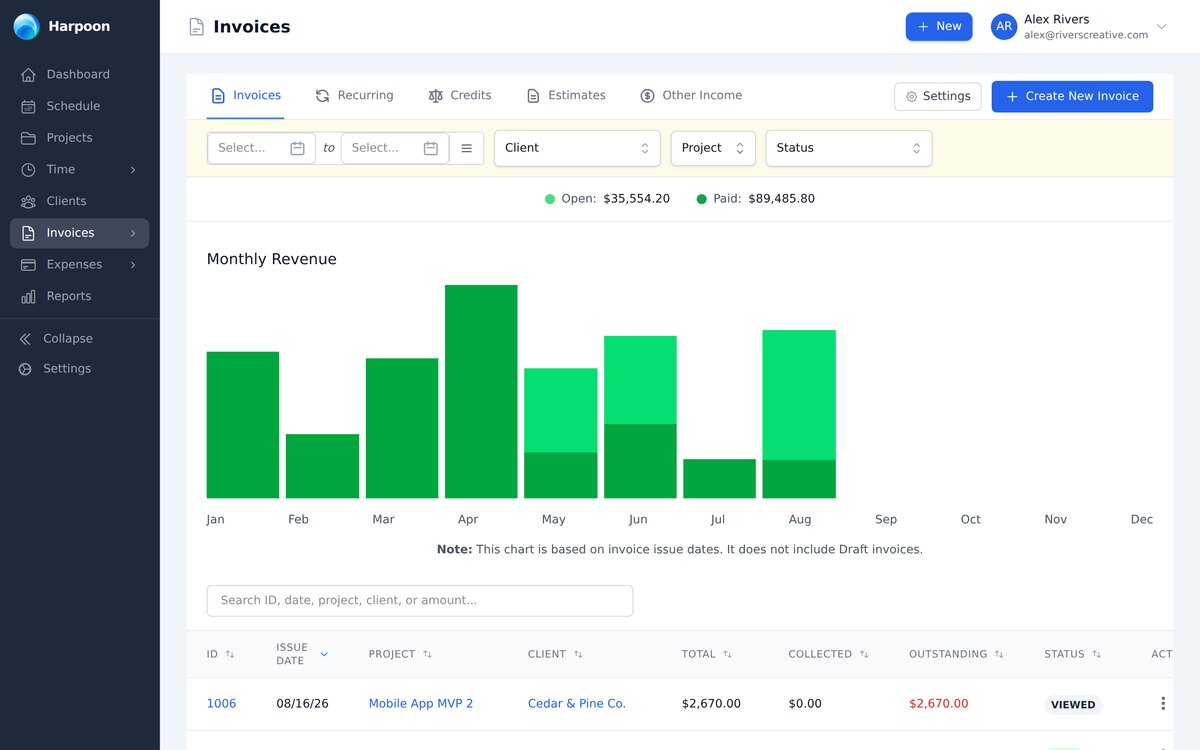Click the 08/16/26 issue date cell
Image resolution: width=1200 pixels, height=750 pixels.
tap(302, 704)
